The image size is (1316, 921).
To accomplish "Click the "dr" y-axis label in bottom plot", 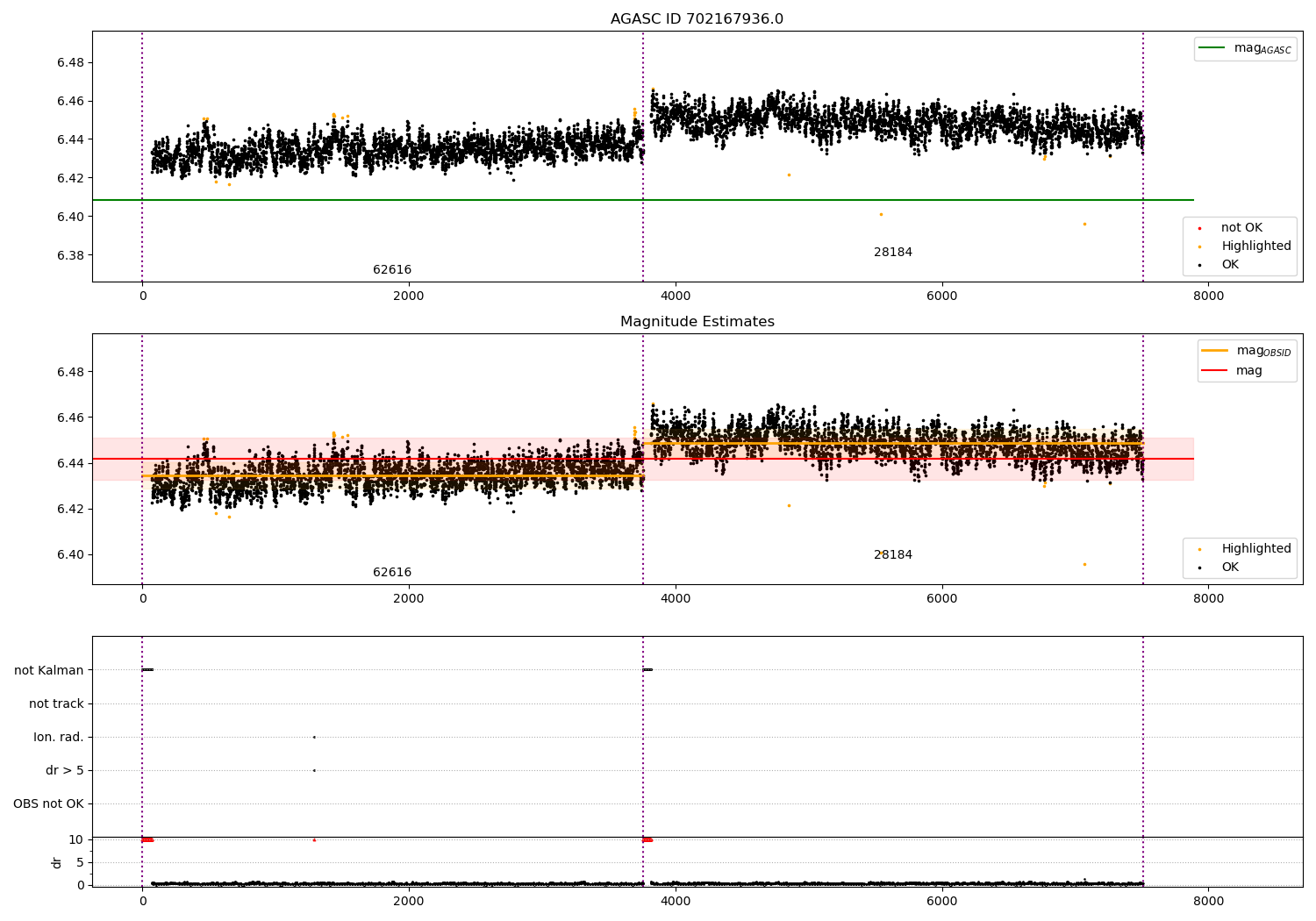I will (x=57, y=862).
